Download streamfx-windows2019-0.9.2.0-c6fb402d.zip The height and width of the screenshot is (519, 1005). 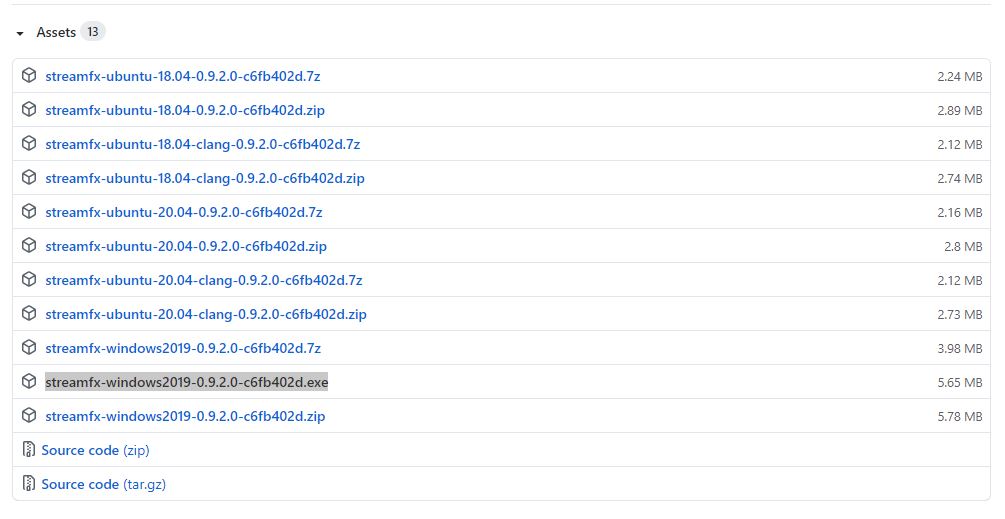[x=185, y=416]
